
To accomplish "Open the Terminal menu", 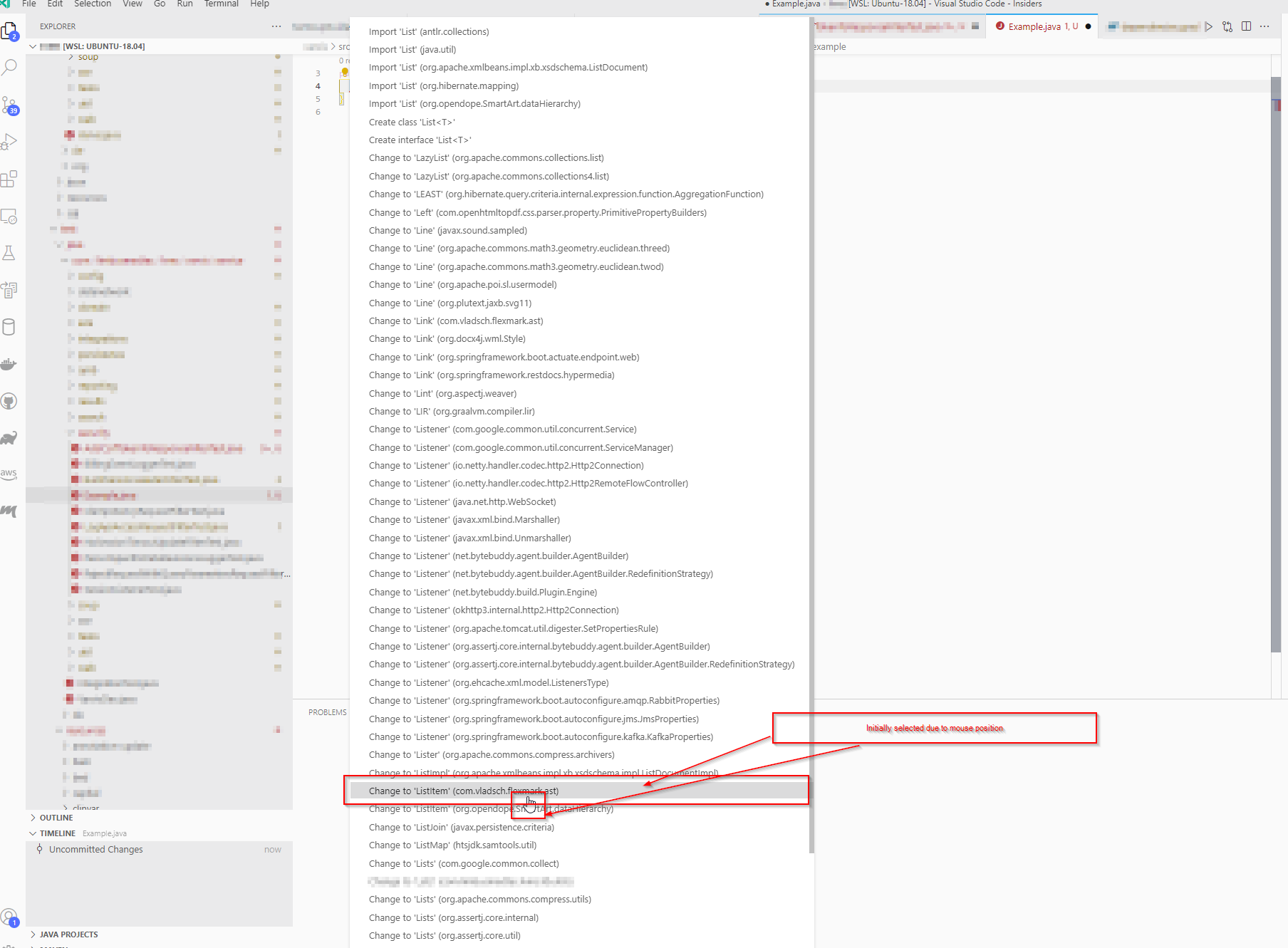I will tap(221, 4).
